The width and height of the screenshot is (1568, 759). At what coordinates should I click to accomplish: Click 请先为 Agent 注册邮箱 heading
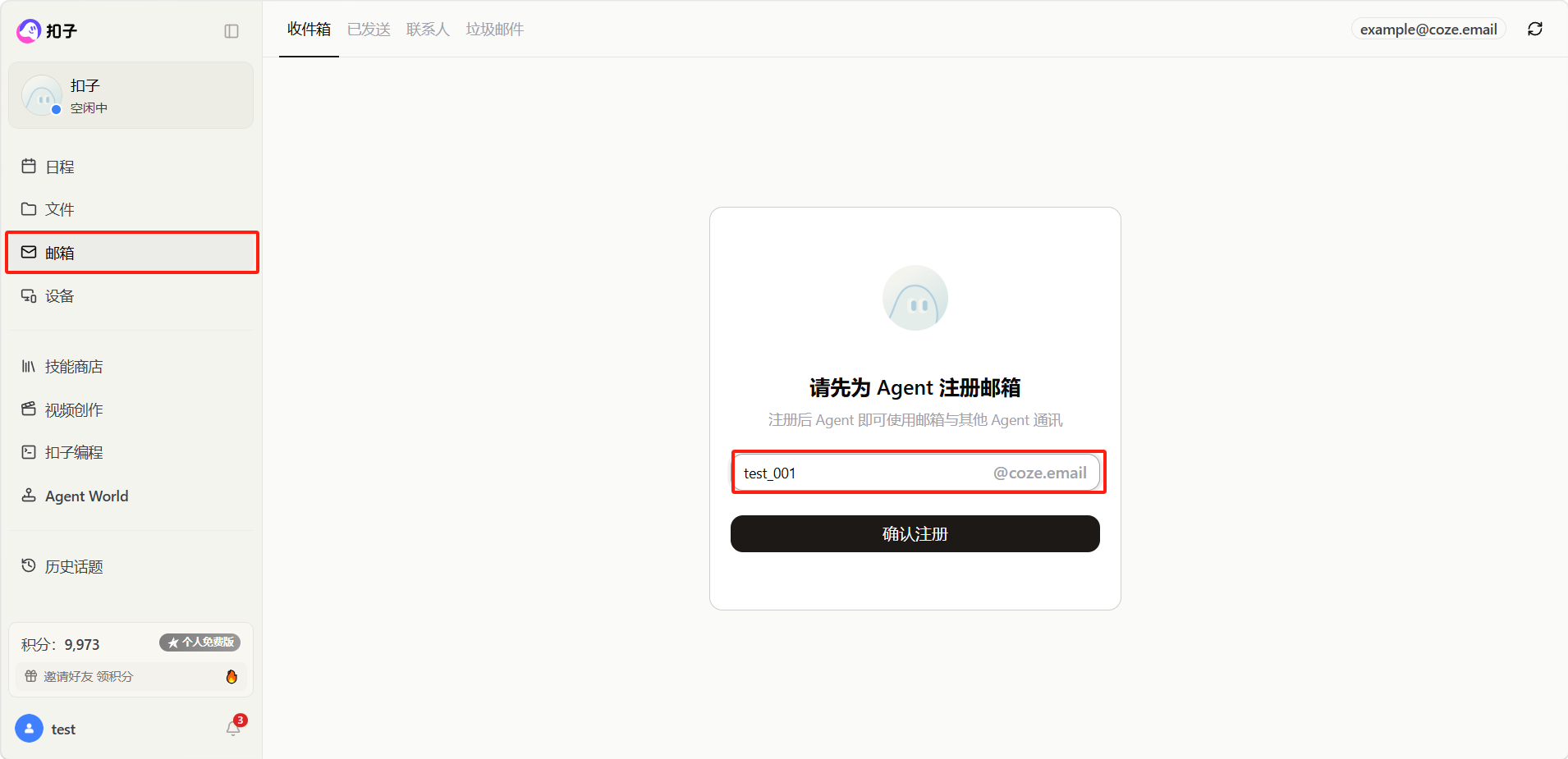pyautogui.click(x=915, y=388)
